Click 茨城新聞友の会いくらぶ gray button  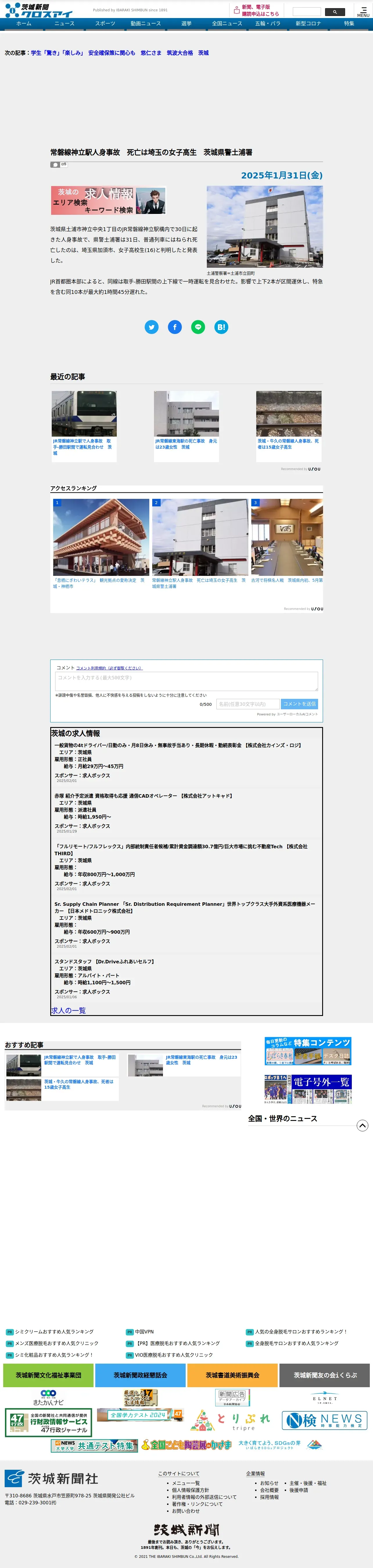pyautogui.click(x=325, y=1375)
